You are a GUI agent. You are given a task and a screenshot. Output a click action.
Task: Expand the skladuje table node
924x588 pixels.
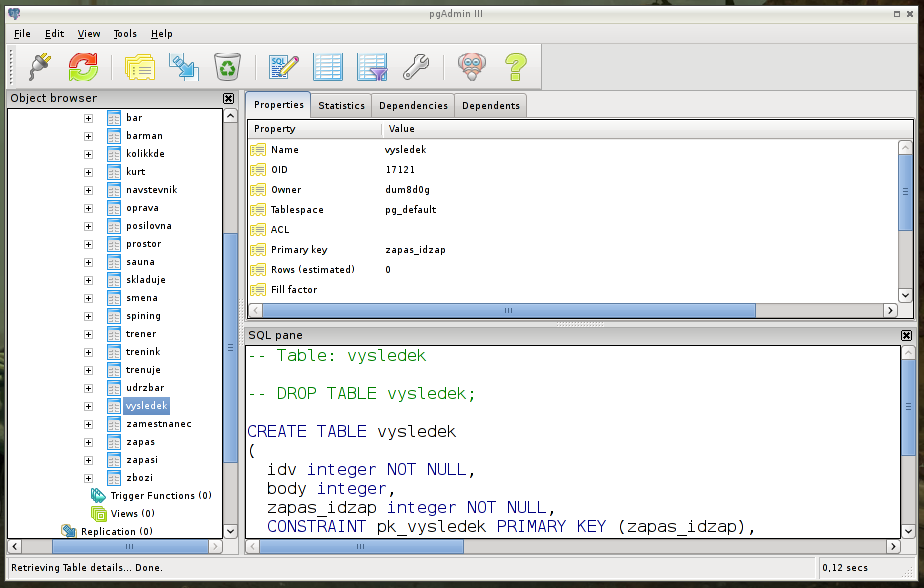pyautogui.click(x=88, y=280)
